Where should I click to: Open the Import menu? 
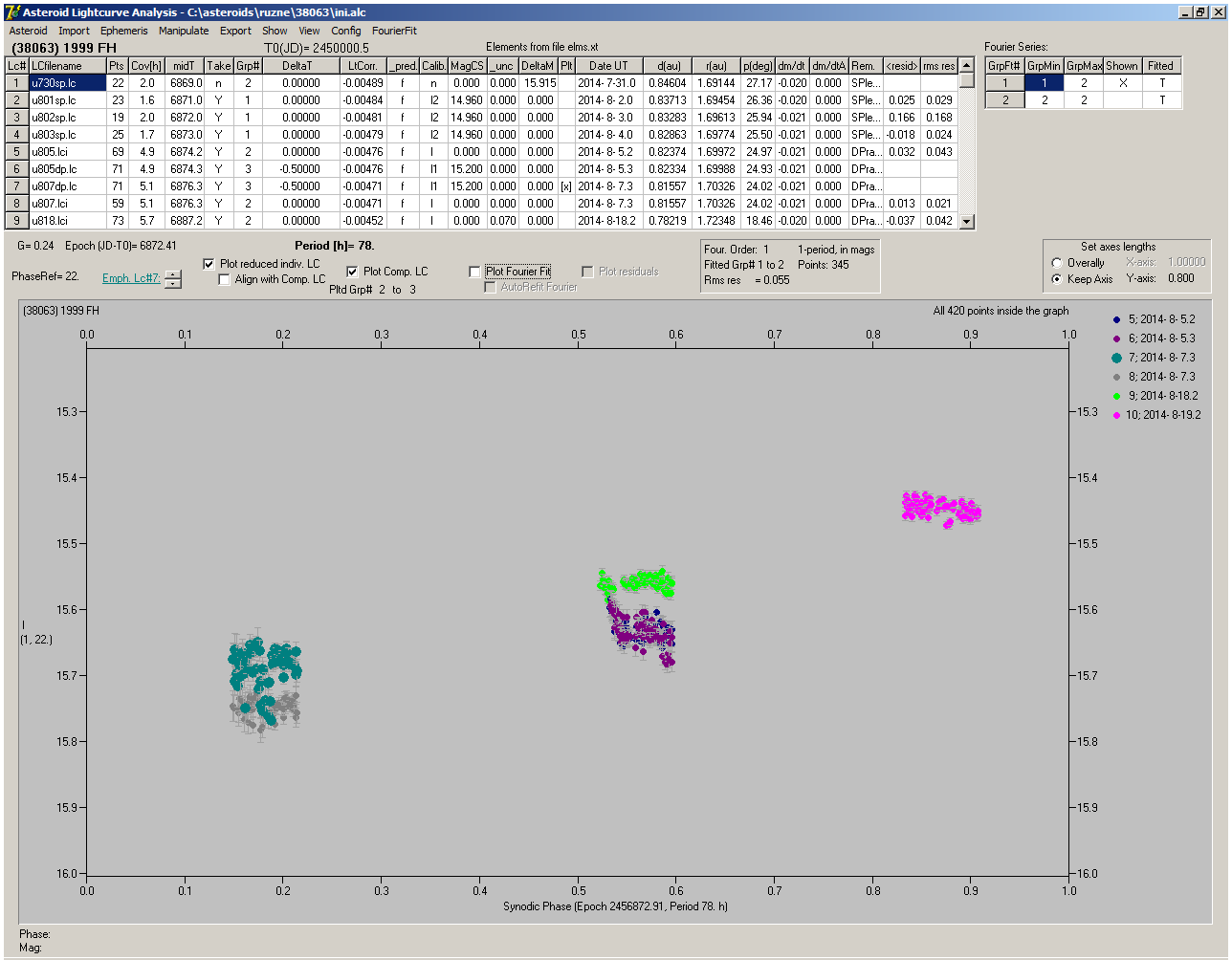point(74,31)
